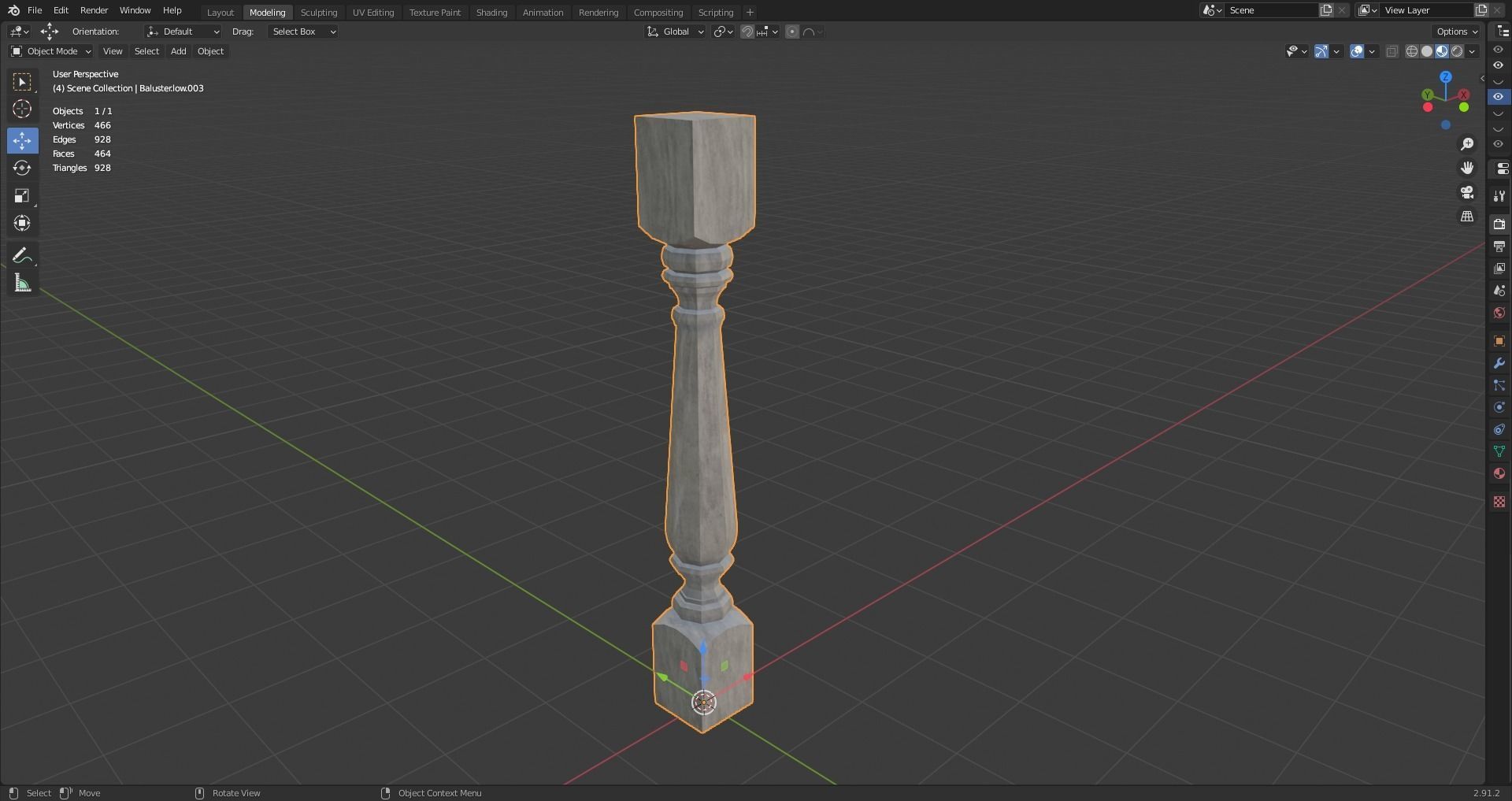Open the Scene properties tab
Screen dimensions: 1512x801
1499,291
